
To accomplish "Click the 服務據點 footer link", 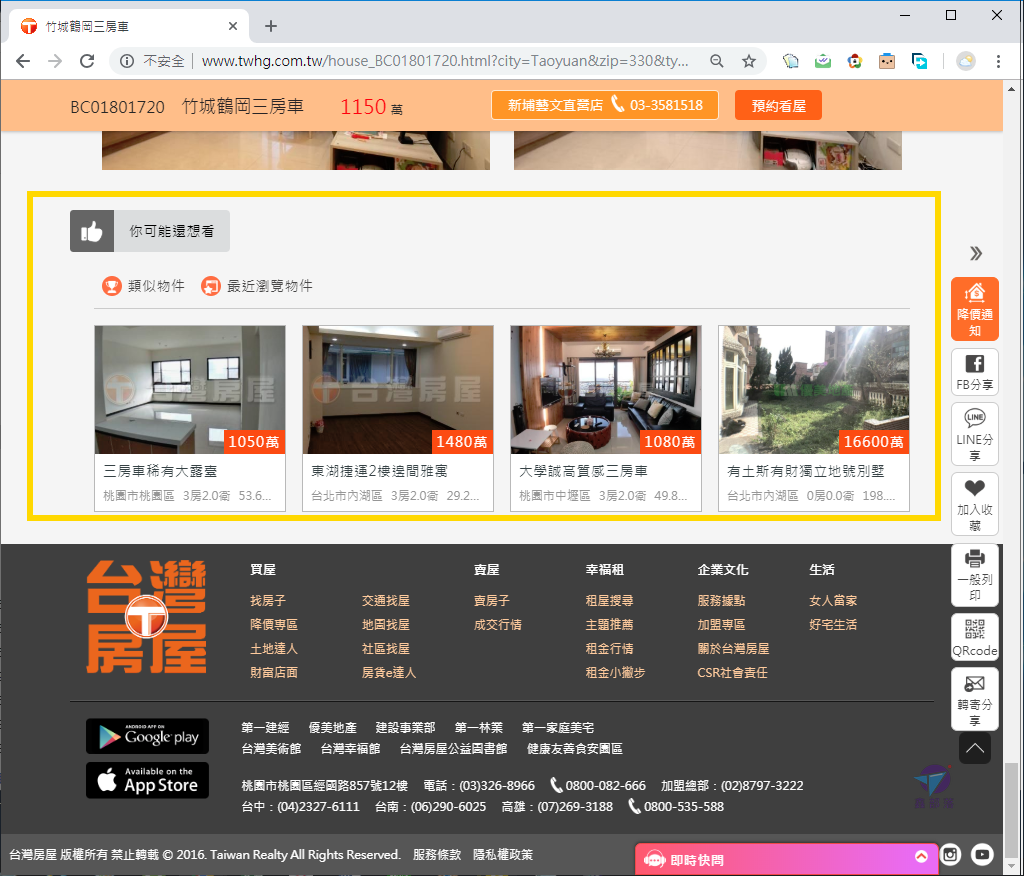I will 721,600.
